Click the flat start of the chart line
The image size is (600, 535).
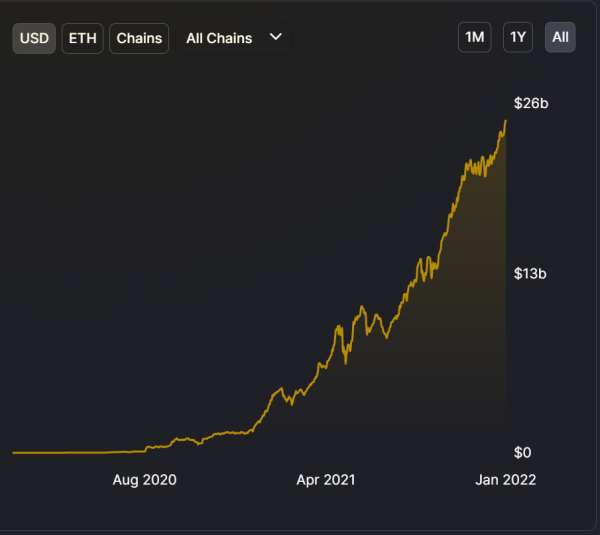[x=60, y=452]
